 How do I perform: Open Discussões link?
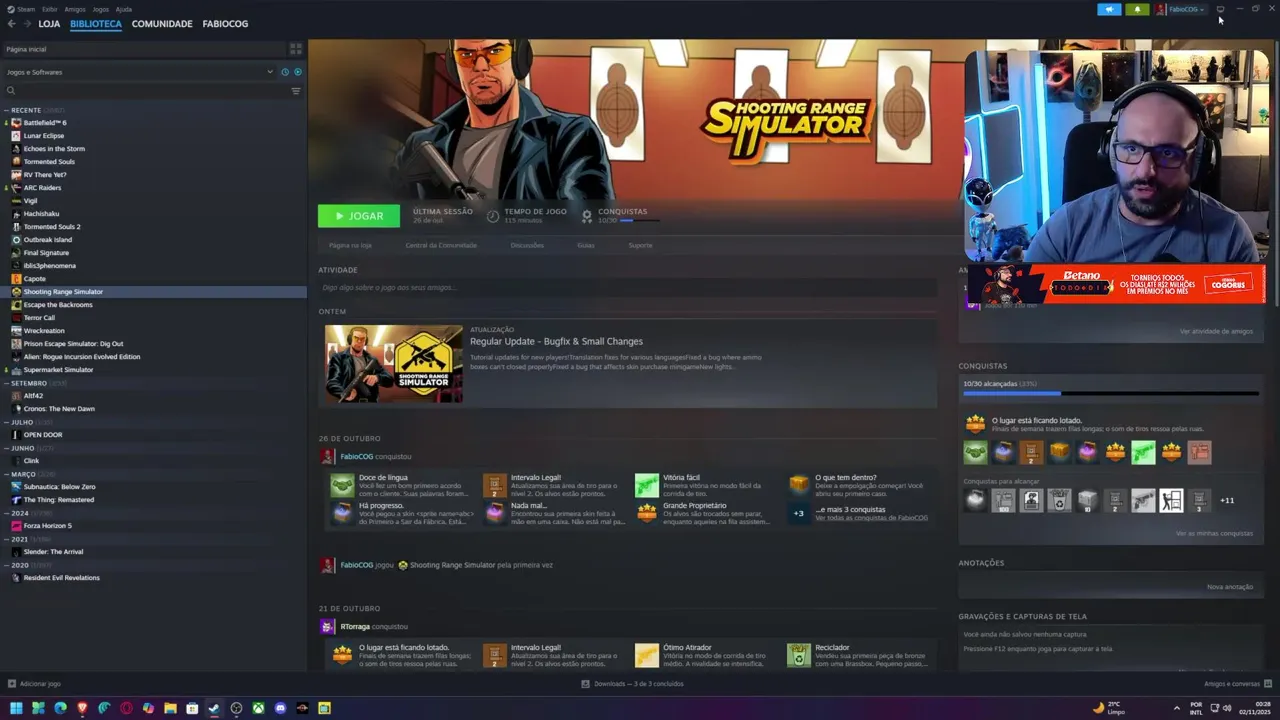click(527, 245)
